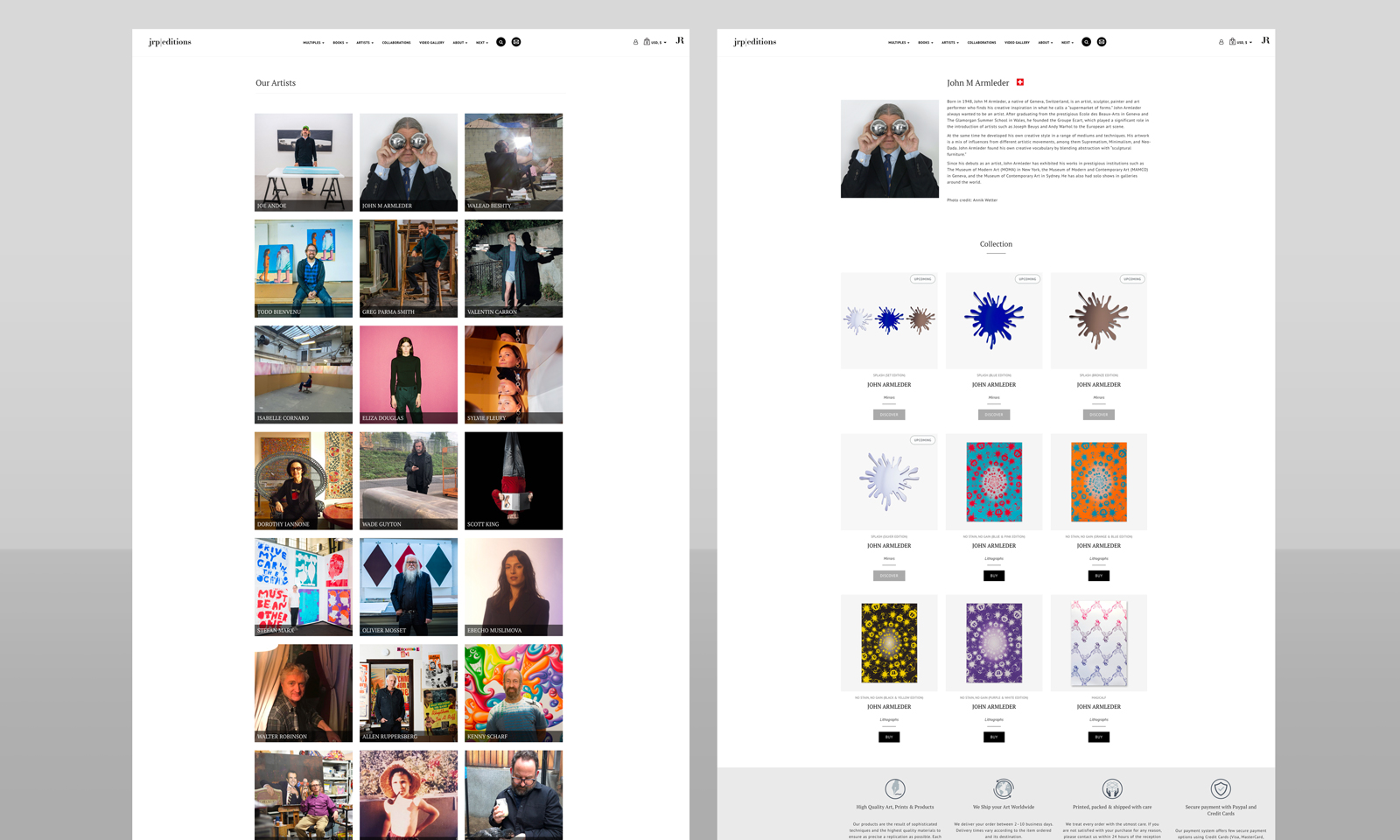Select the Olivier Mosset artist photo
The width and height of the screenshot is (1400, 840).
[x=409, y=586]
